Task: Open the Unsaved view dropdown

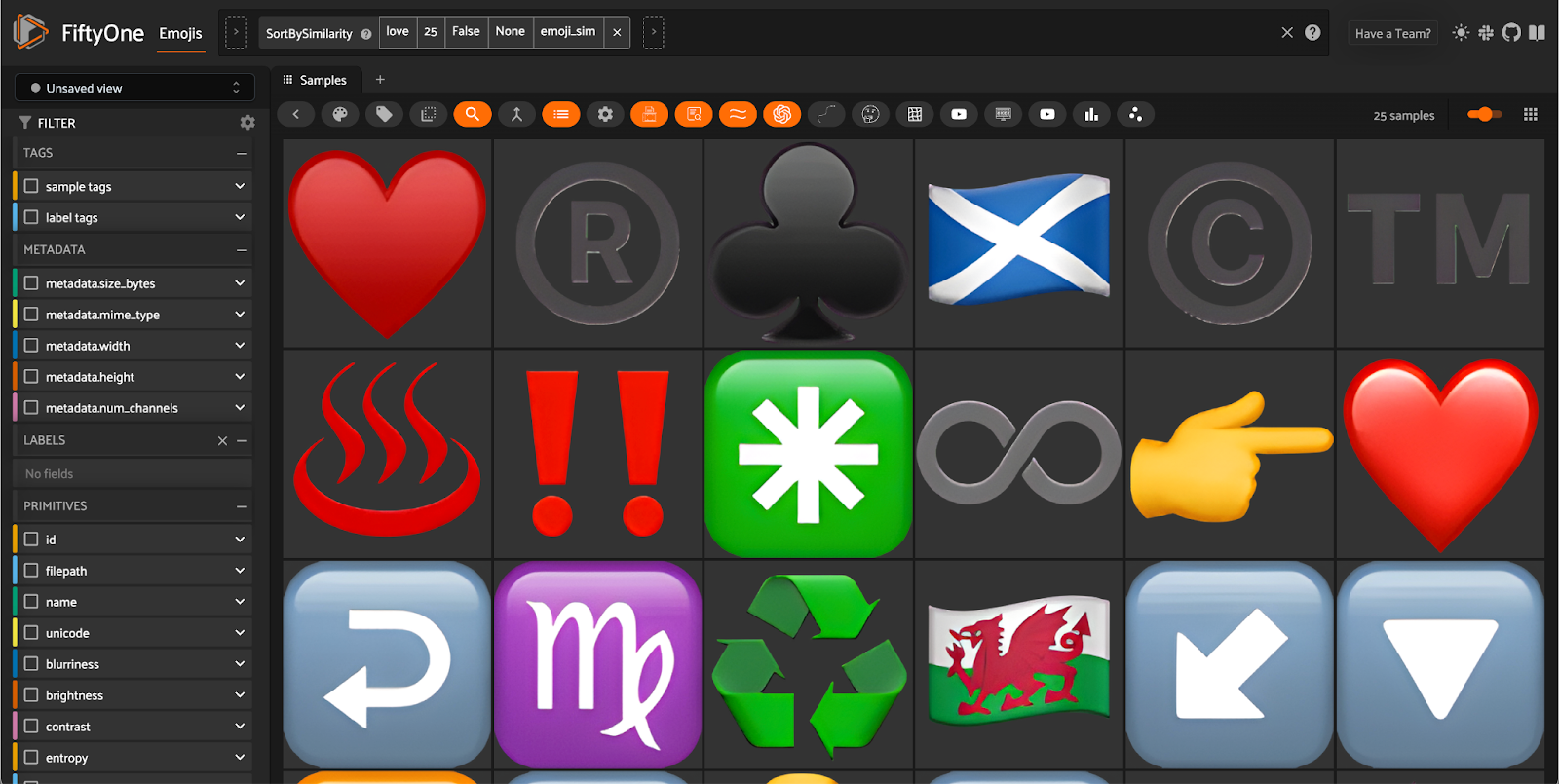Action: [x=134, y=88]
